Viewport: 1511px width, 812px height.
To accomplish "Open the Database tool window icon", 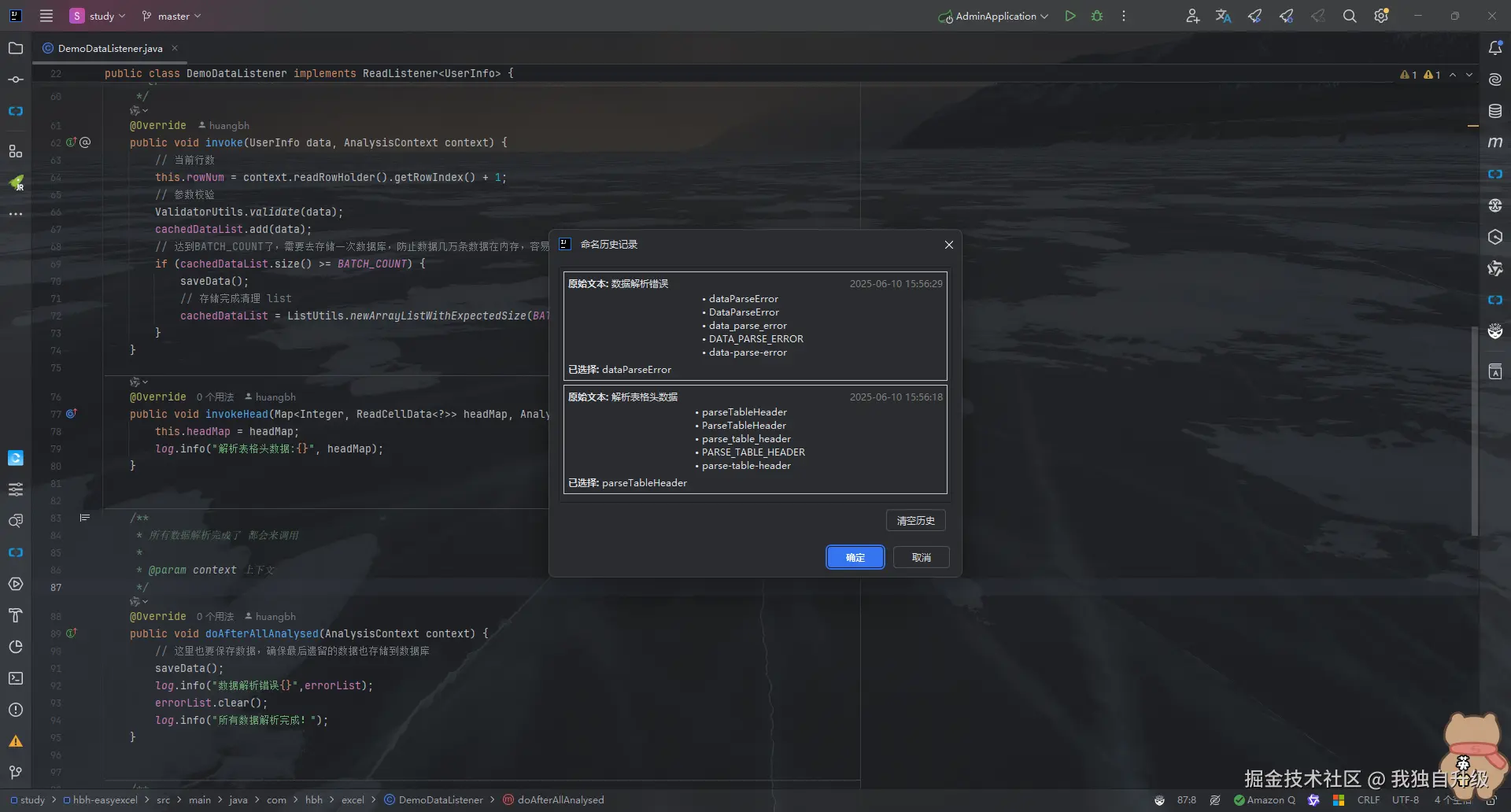I will pyautogui.click(x=1495, y=111).
